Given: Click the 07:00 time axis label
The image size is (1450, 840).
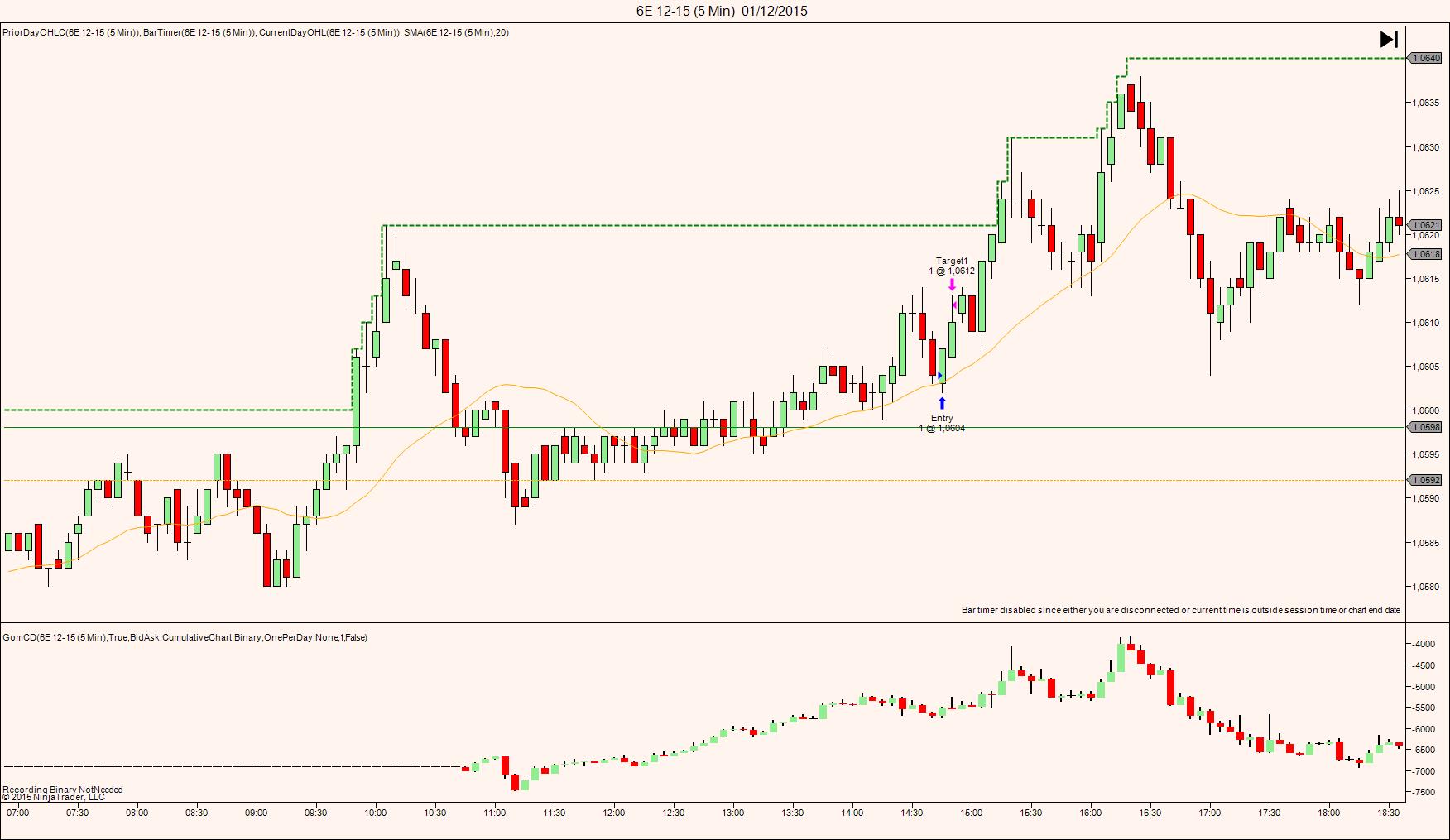Looking at the screenshot, I should [17, 813].
